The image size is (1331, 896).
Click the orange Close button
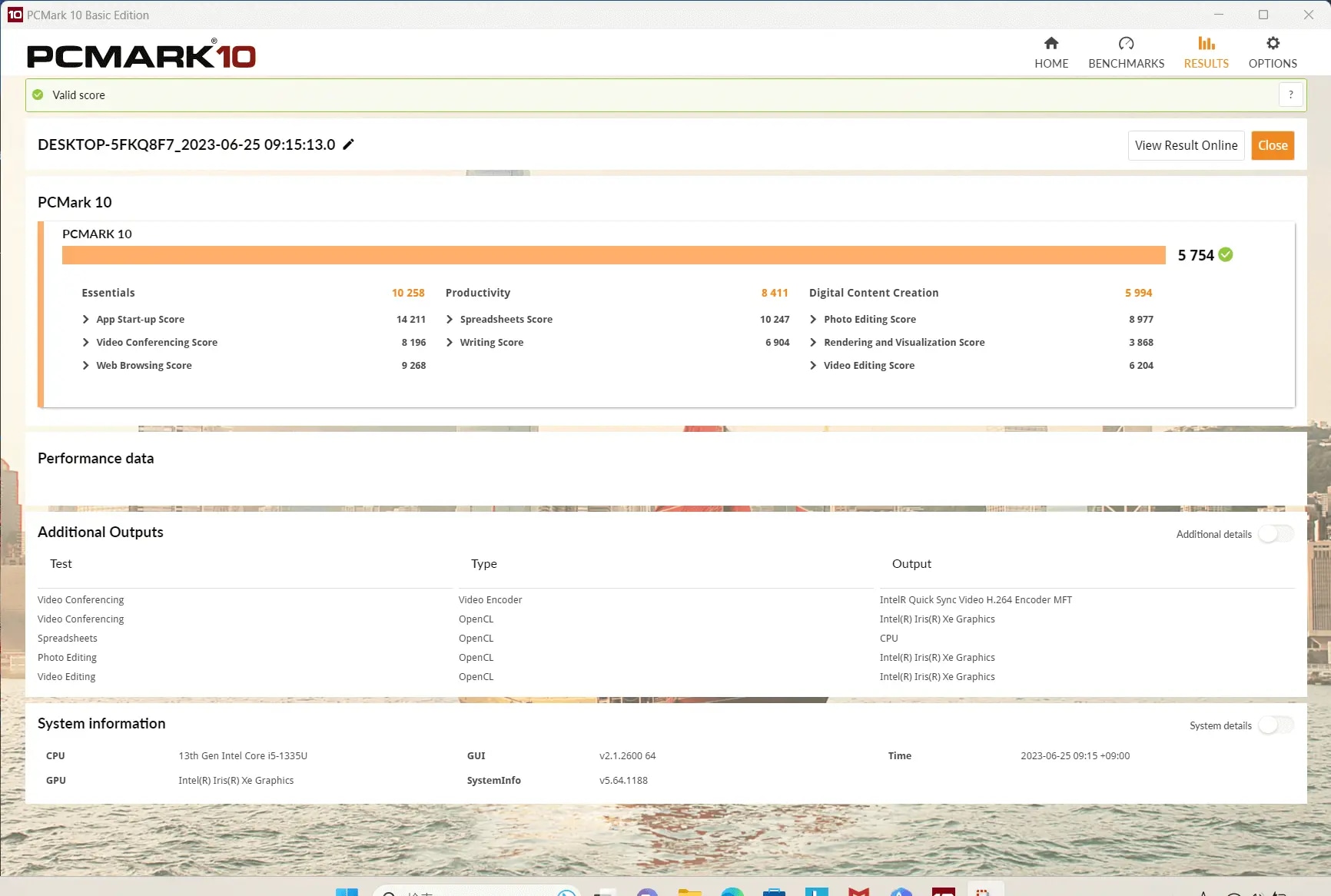(x=1273, y=145)
